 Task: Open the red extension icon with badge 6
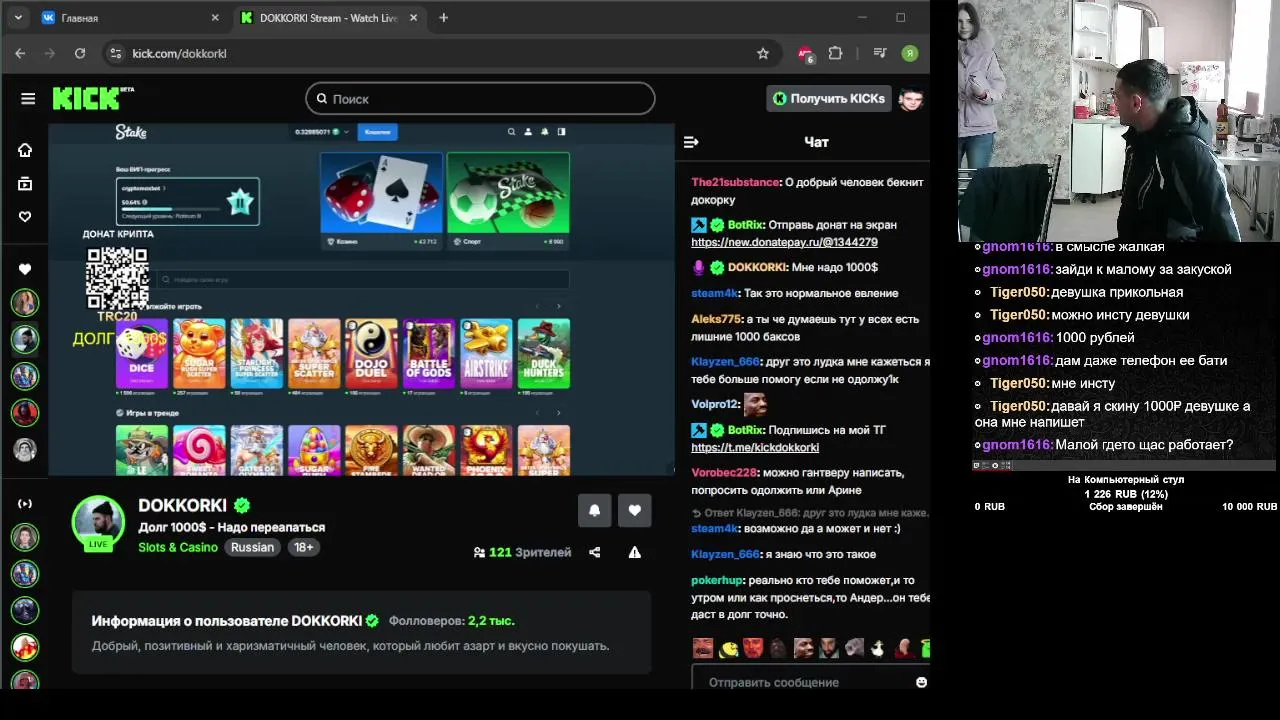805,54
